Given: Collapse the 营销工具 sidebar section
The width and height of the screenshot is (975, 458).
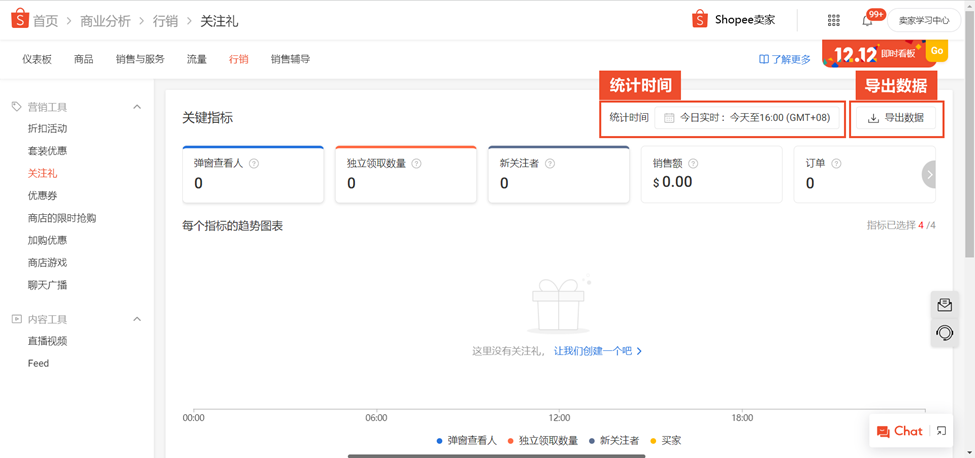Looking at the screenshot, I should (137, 107).
